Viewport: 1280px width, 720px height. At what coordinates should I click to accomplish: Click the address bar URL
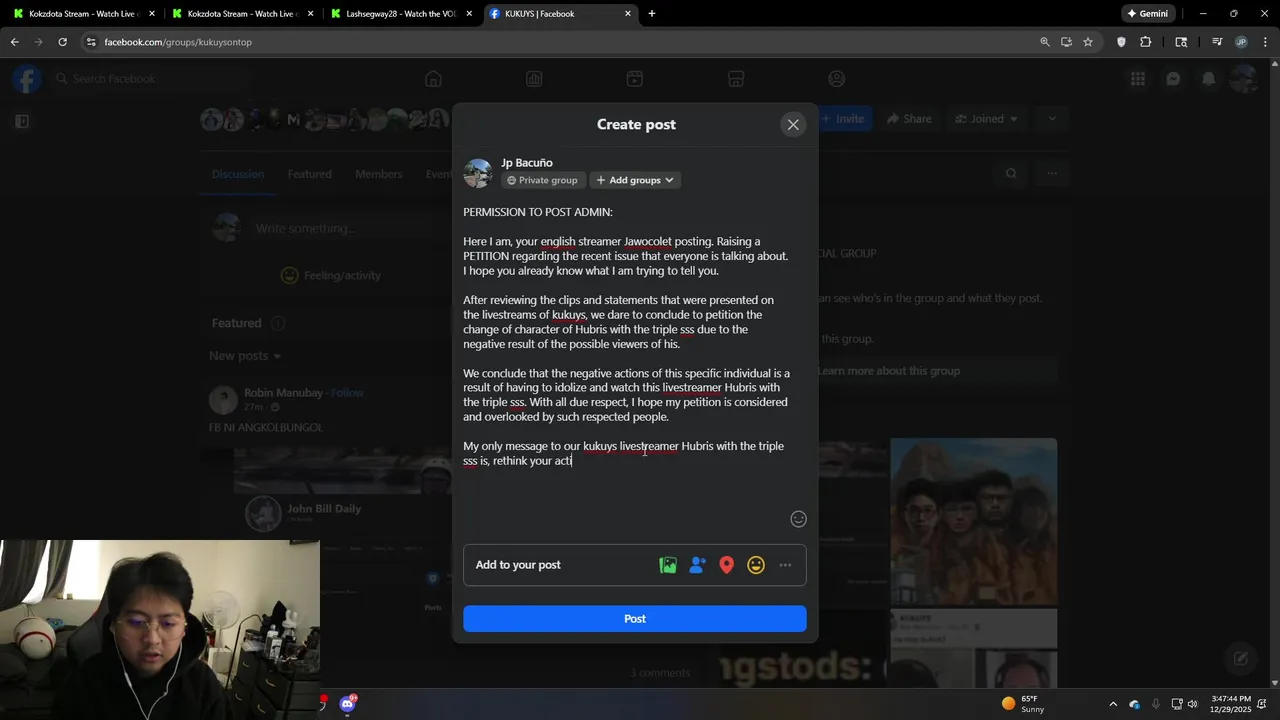(178, 42)
